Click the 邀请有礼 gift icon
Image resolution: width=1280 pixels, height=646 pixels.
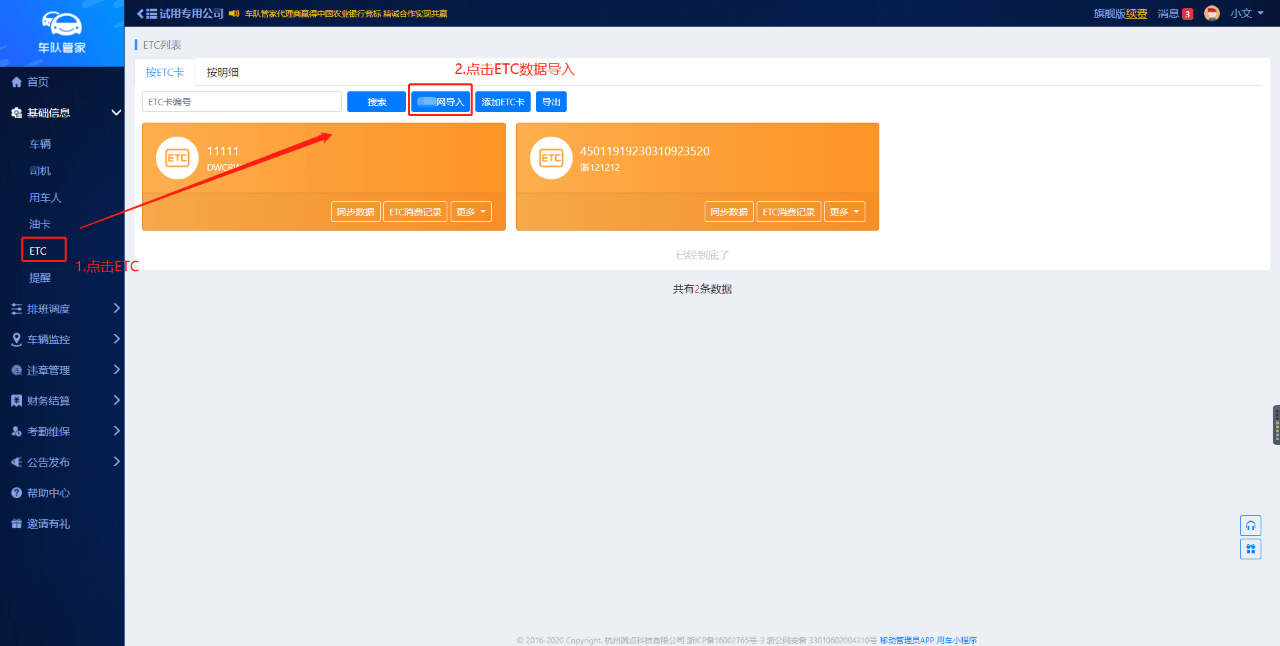[x=16, y=524]
